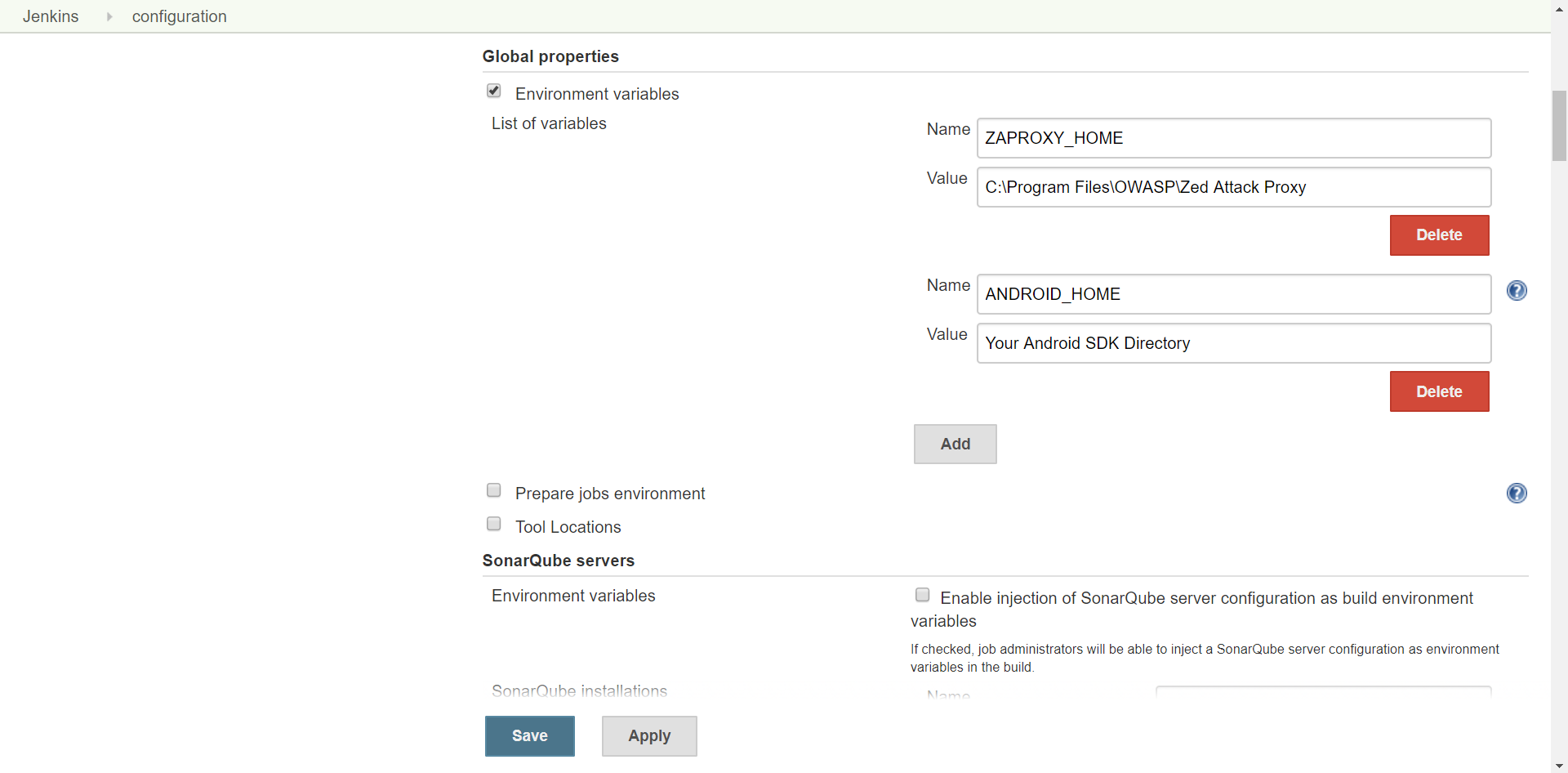Viewport: 1568px width, 773px height.
Task: Open help for Prepare jobs environment
Action: click(x=1517, y=494)
